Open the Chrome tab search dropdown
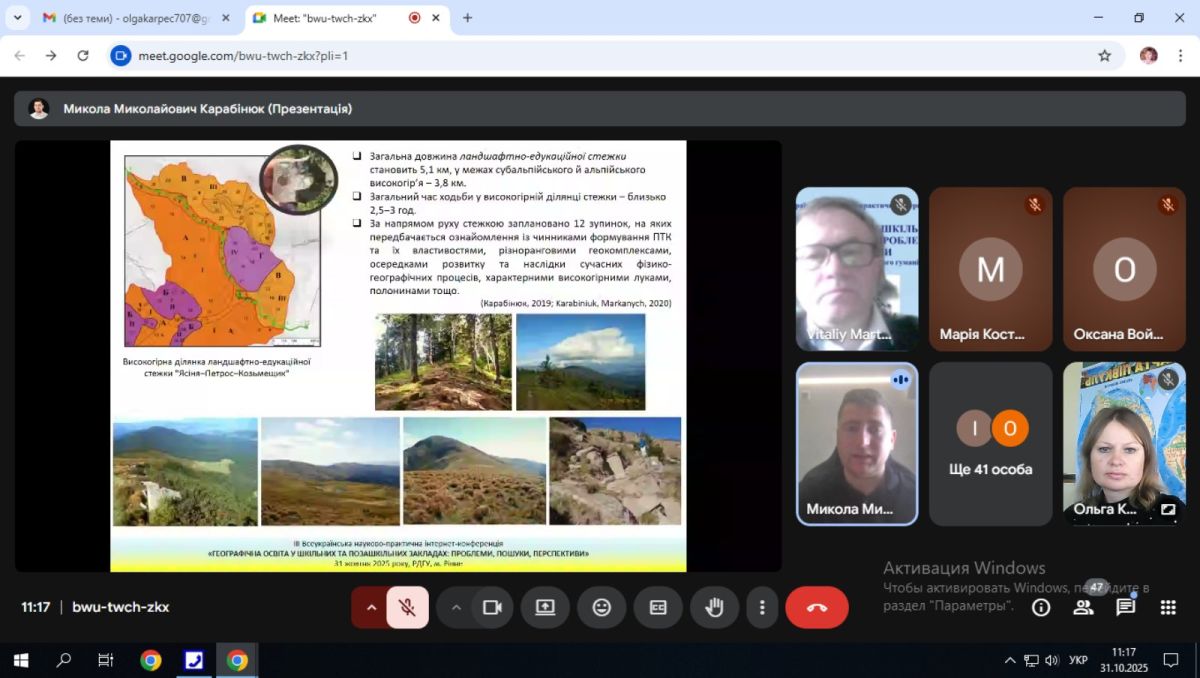Image resolution: width=1200 pixels, height=678 pixels. [x=17, y=18]
